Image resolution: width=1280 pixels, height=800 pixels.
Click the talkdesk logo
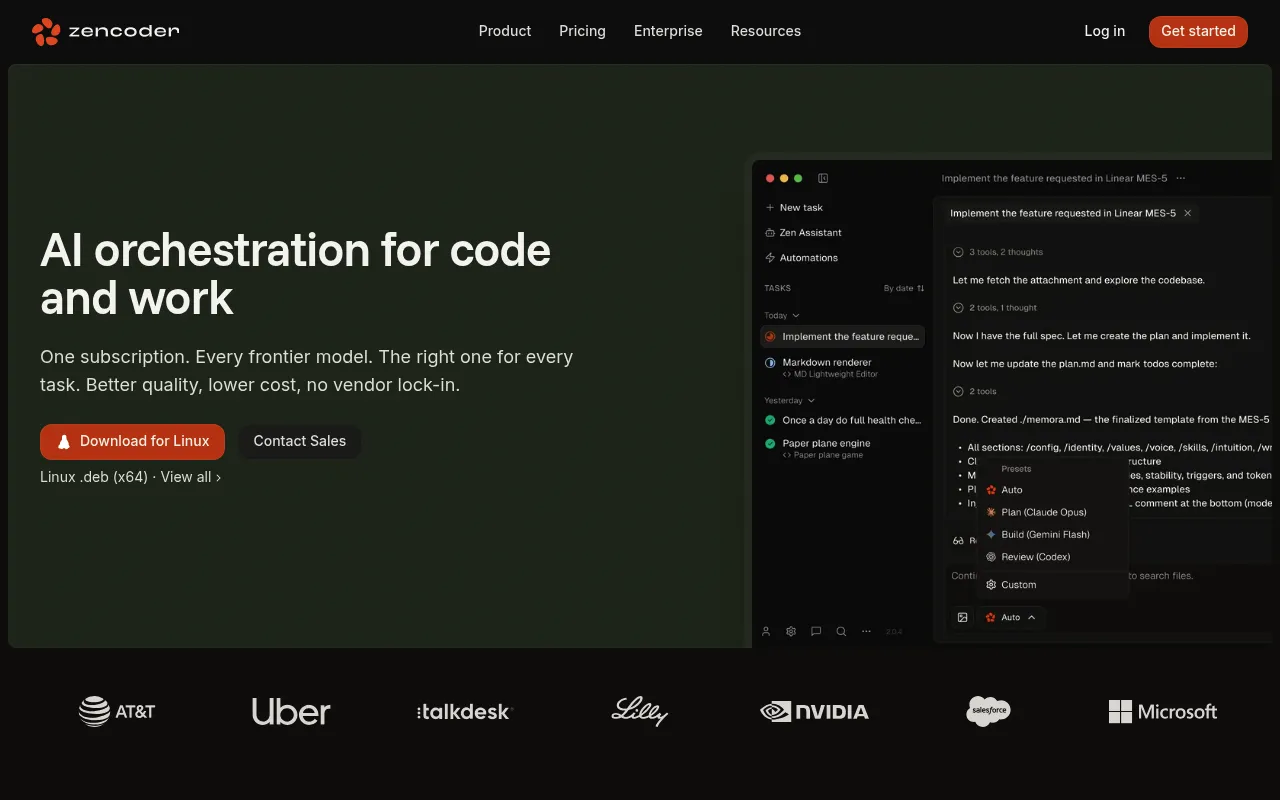(x=464, y=711)
